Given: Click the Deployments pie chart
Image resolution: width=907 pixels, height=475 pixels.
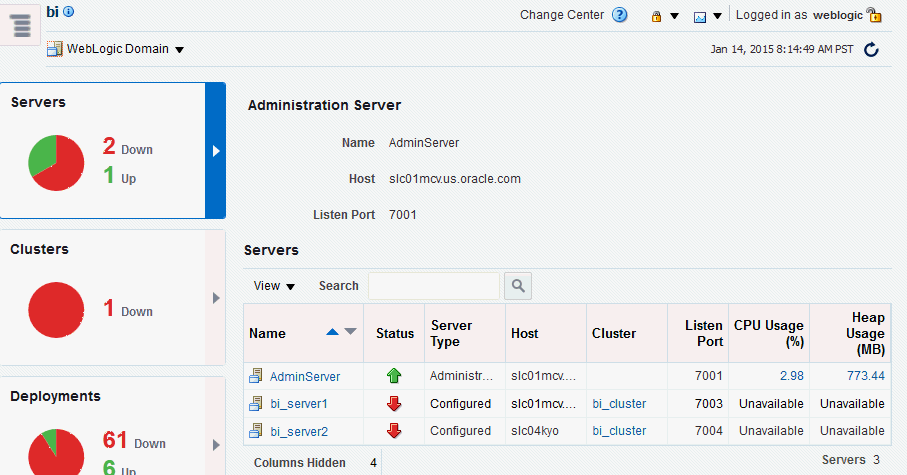Looking at the screenshot, I should pyautogui.click(x=56, y=452).
